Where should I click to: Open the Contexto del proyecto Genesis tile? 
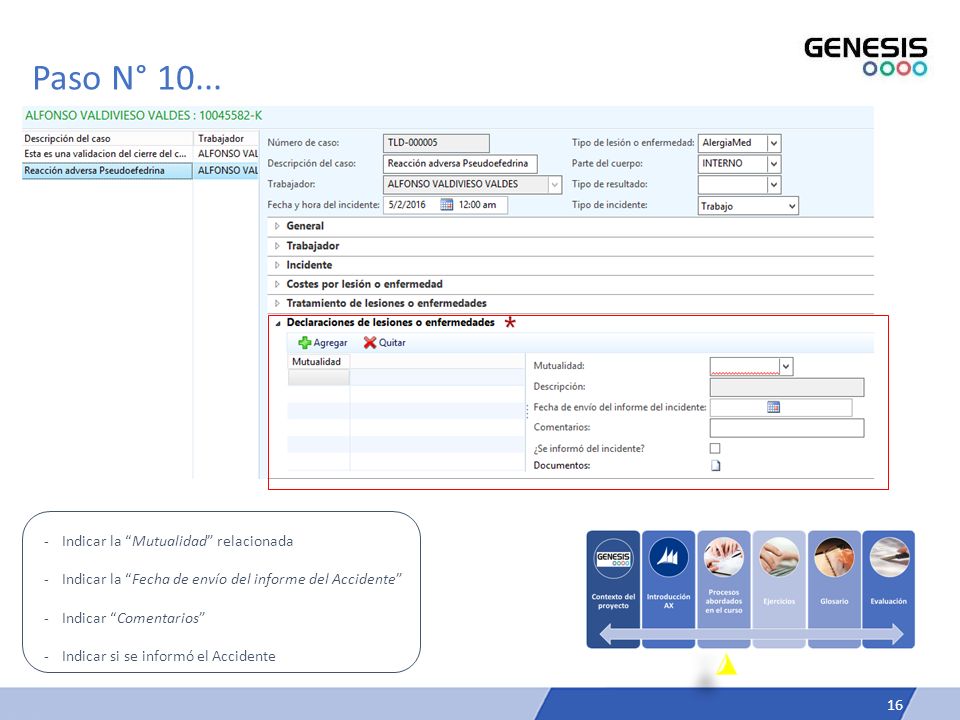[613, 589]
